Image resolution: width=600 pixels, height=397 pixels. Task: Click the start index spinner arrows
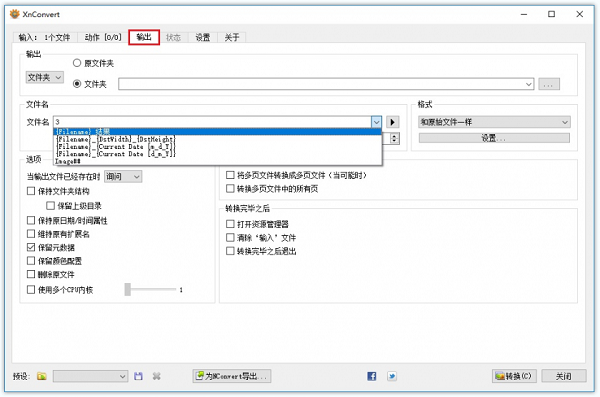click(395, 138)
